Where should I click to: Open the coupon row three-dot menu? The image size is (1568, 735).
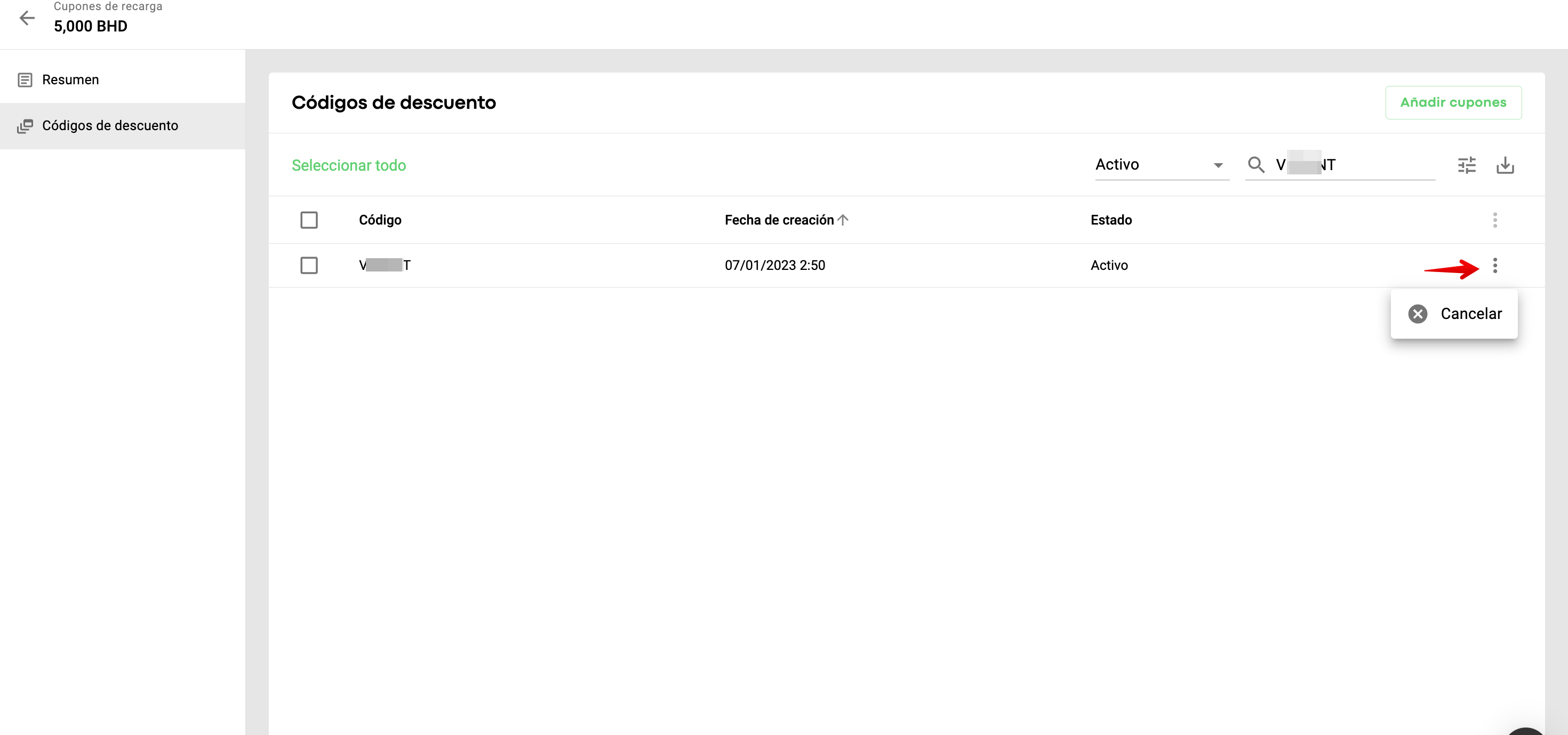point(1494,266)
